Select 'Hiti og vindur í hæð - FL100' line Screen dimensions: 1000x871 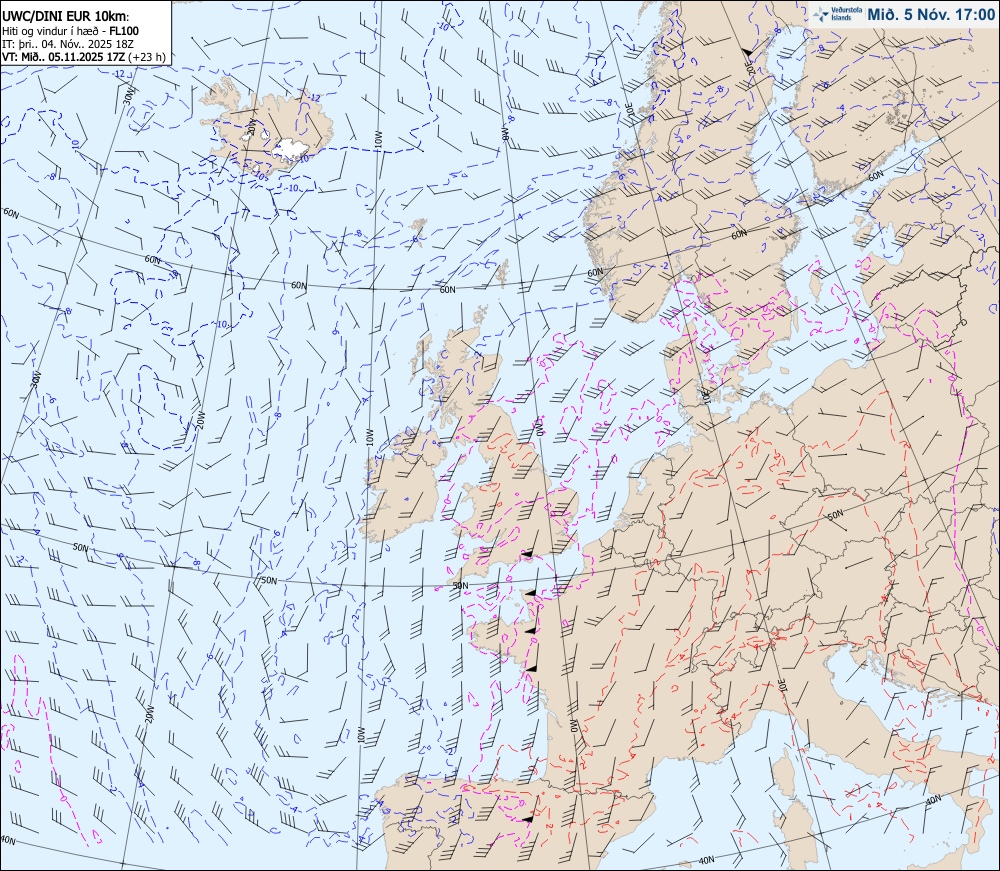(x=70, y=31)
